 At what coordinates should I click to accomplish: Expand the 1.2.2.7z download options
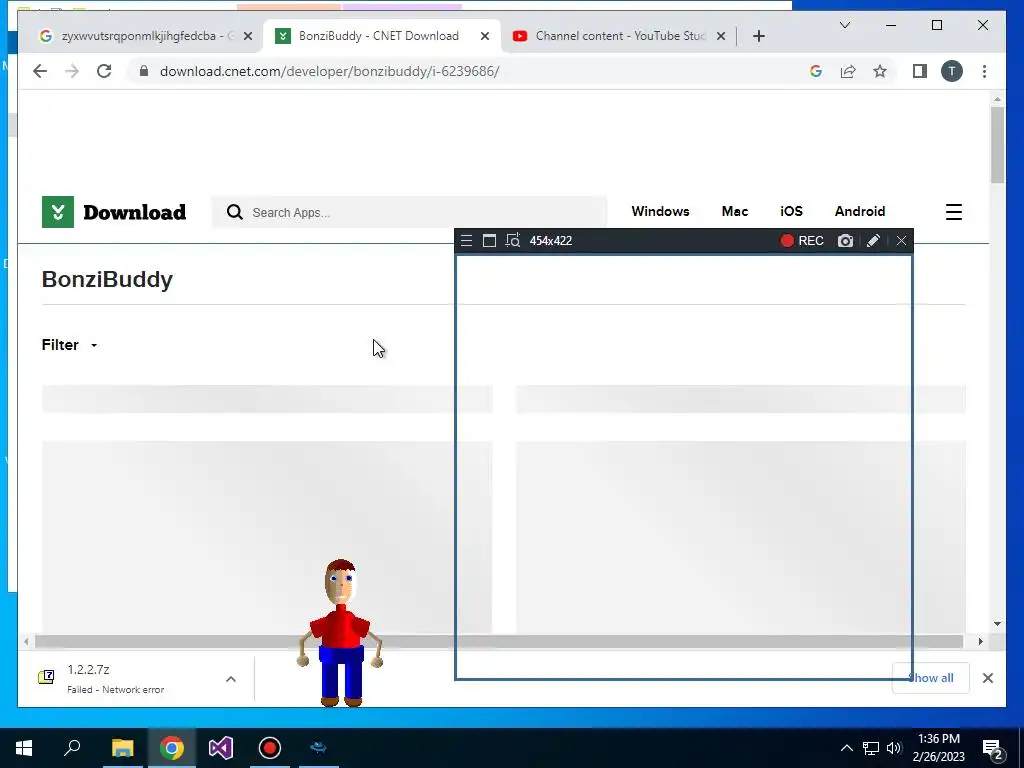(x=231, y=679)
